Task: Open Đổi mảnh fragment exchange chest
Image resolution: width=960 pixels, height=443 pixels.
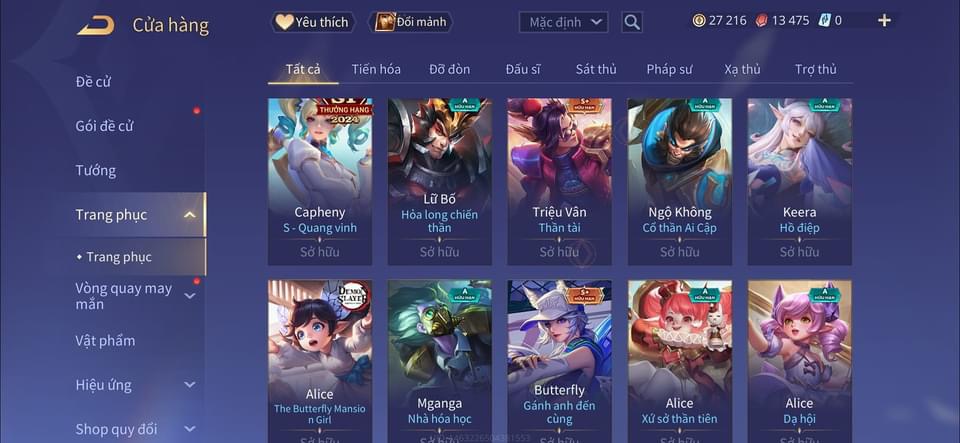Action: point(411,23)
